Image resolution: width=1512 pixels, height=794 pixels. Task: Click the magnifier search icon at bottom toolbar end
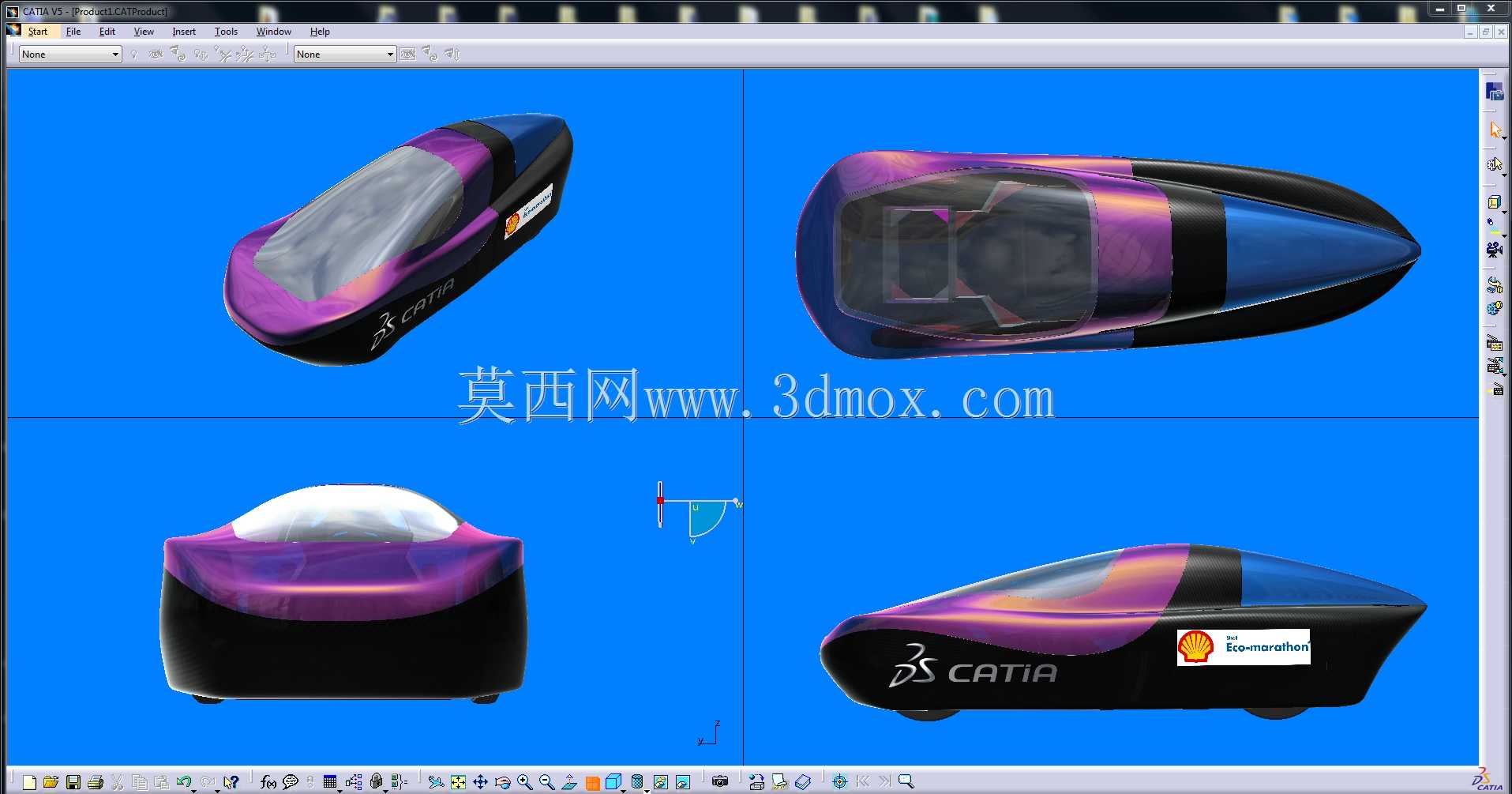point(906,781)
